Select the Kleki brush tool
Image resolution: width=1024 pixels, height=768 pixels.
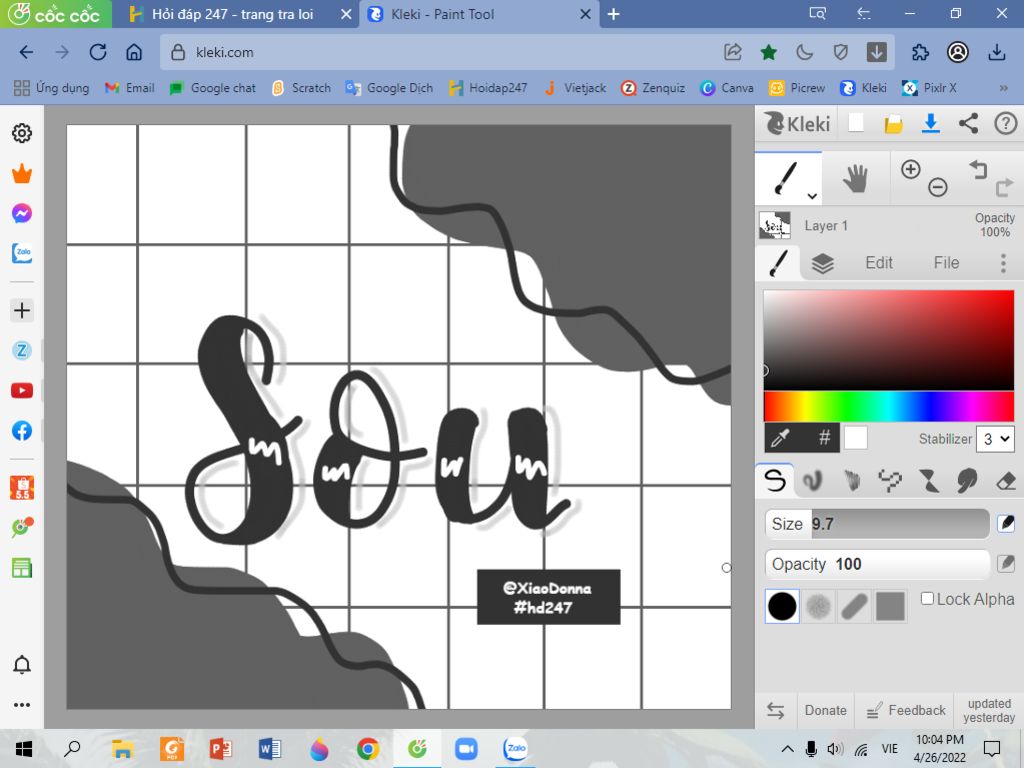tap(786, 178)
